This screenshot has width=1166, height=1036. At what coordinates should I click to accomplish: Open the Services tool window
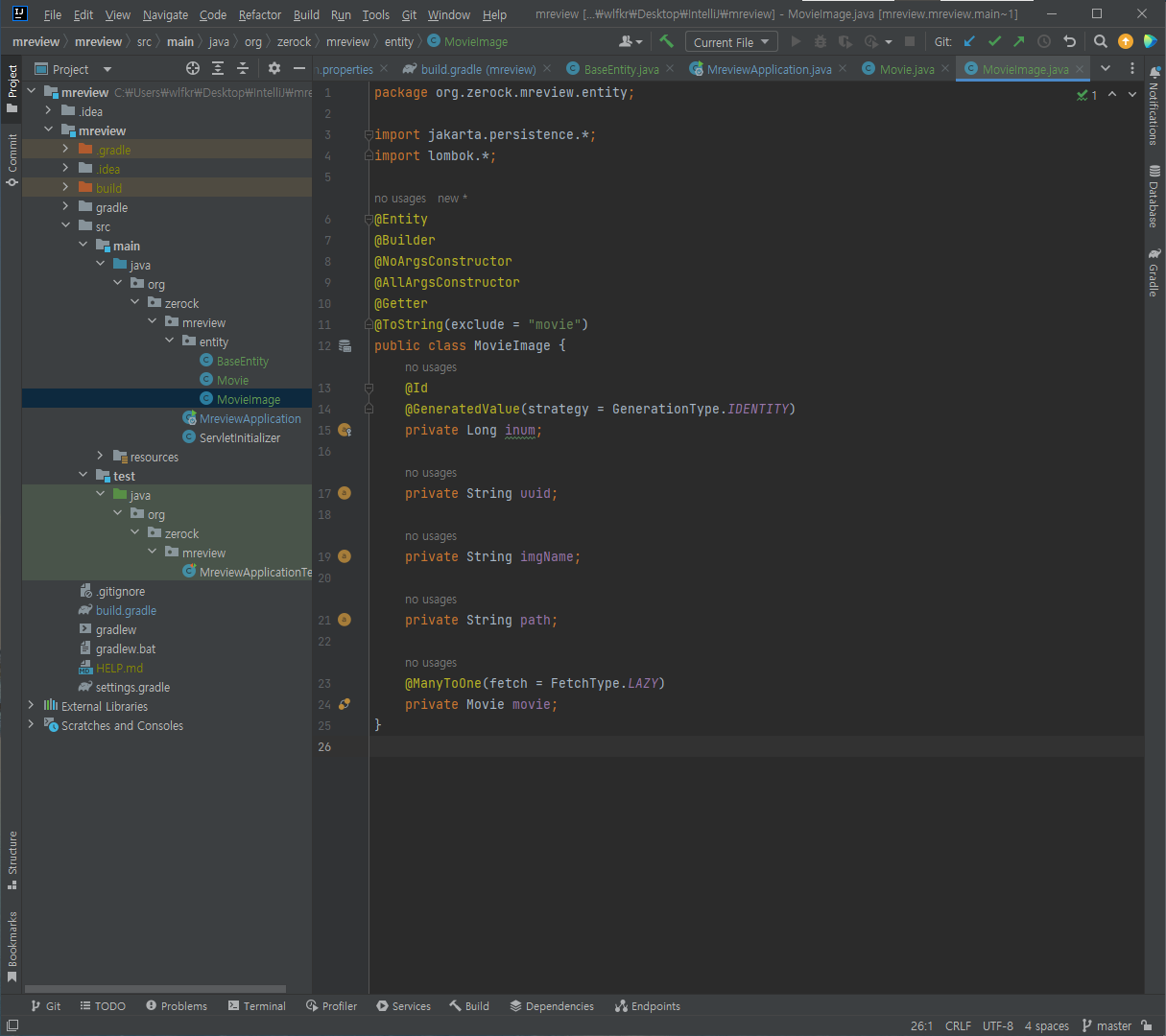[x=404, y=1006]
